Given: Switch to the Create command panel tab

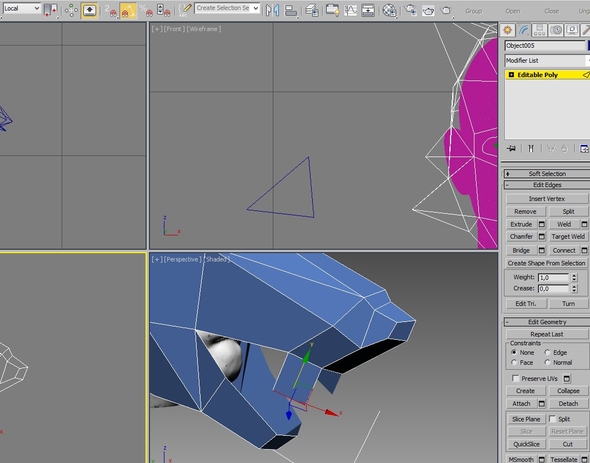Looking at the screenshot, I should click(507, 30).
